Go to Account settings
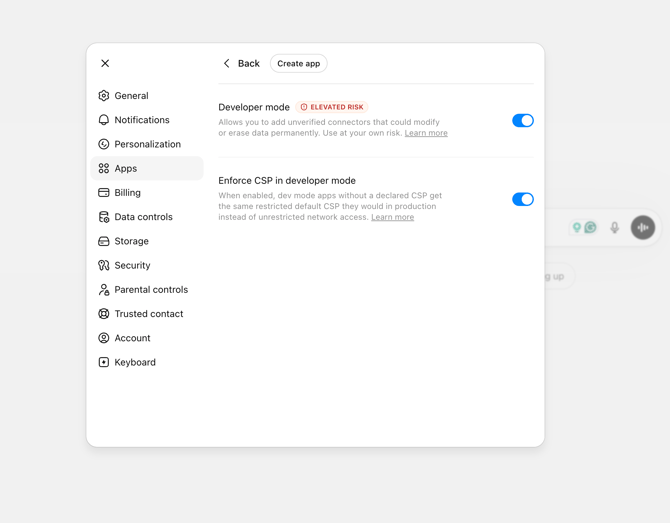This screenshot has width=670, height=523. coord(147,338)
